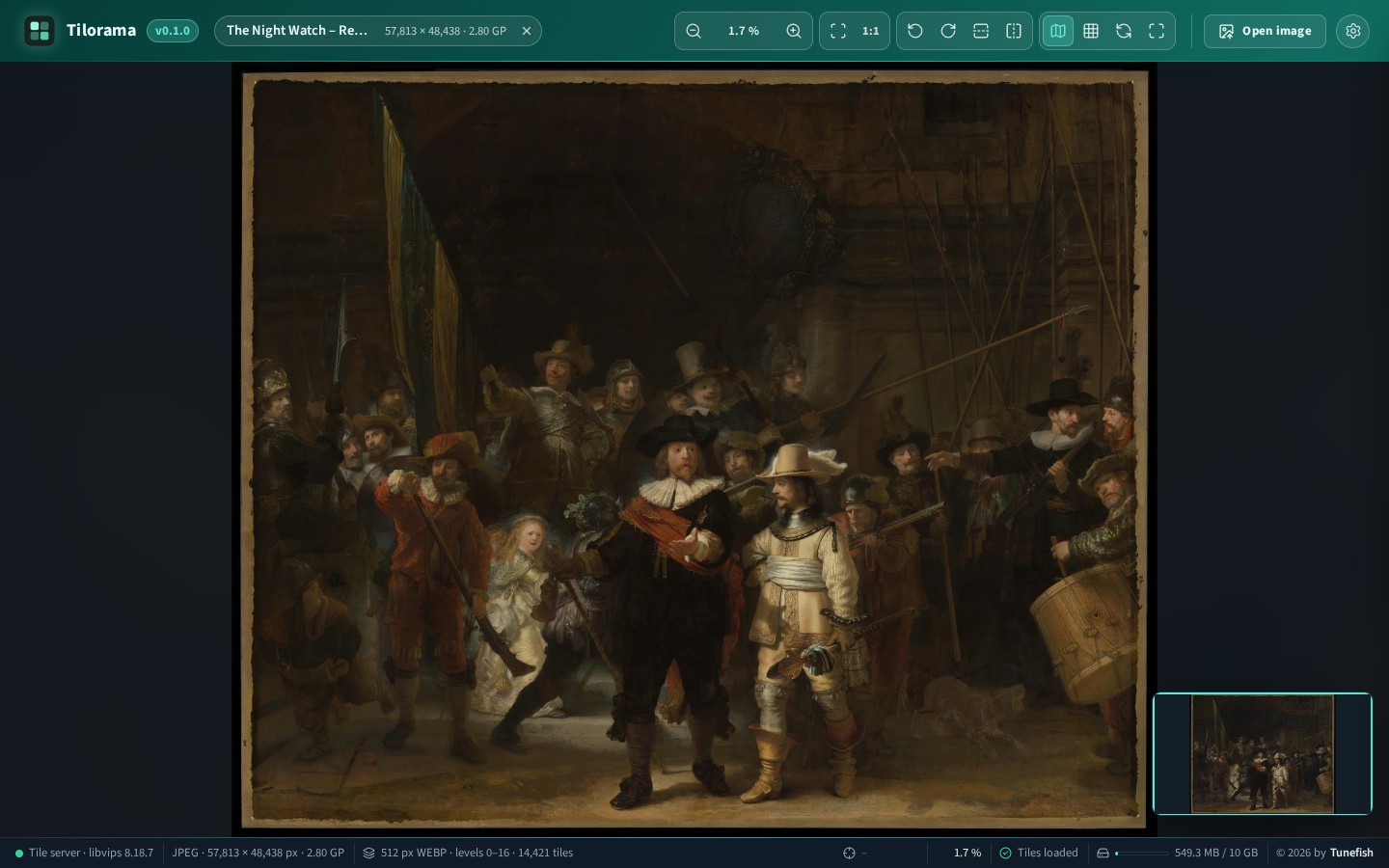
Task: Click the navigator minimap thumbnail
Action: tap(1263, 753)
